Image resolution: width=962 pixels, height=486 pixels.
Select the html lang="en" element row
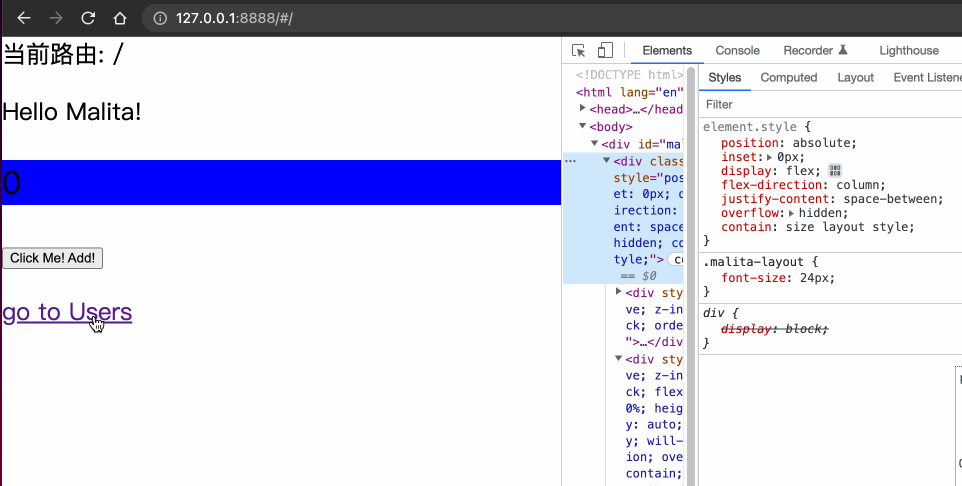pos(629,92)
